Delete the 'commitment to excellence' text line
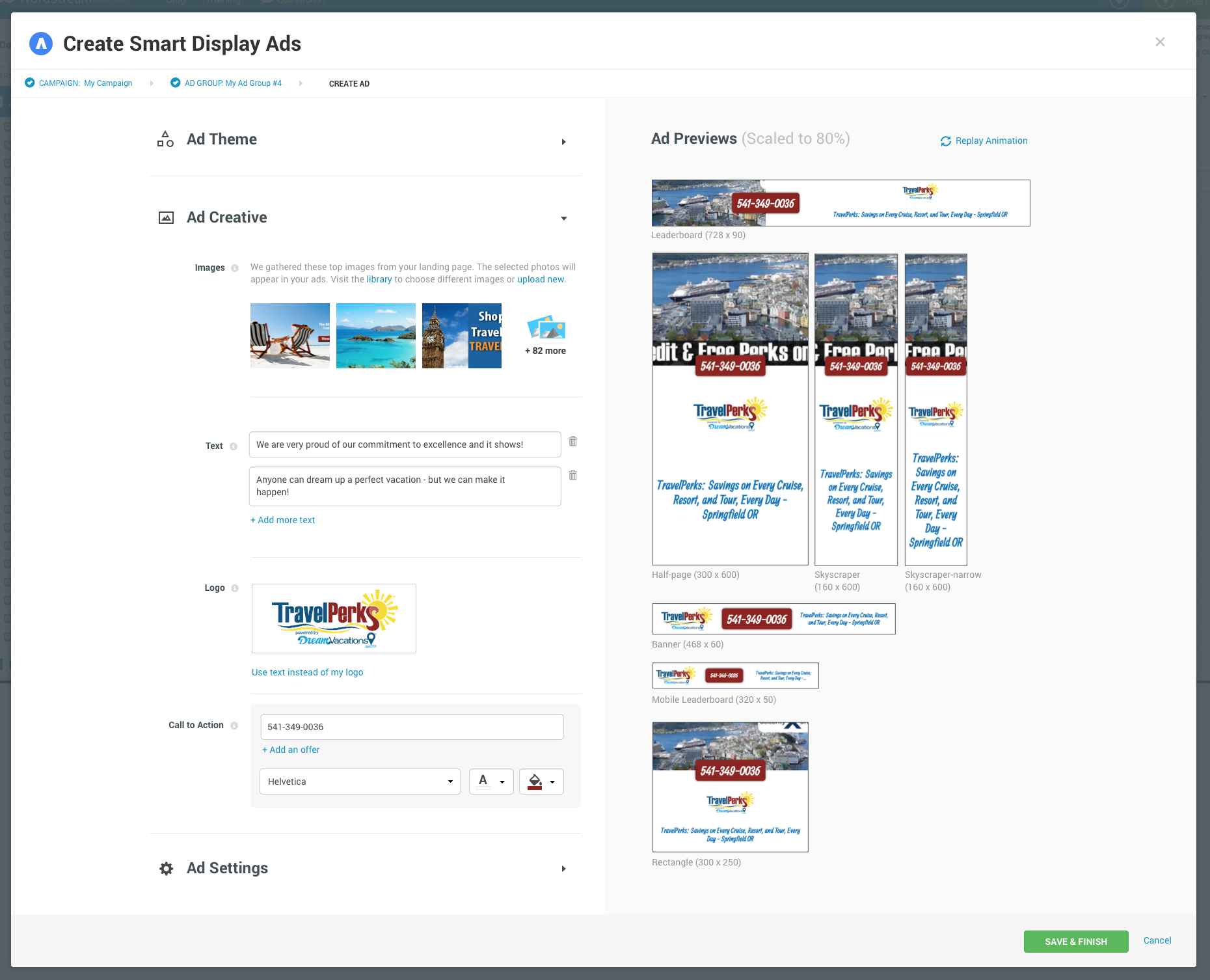The height and width of the screenshot is (980, 1210). point(573,441)
